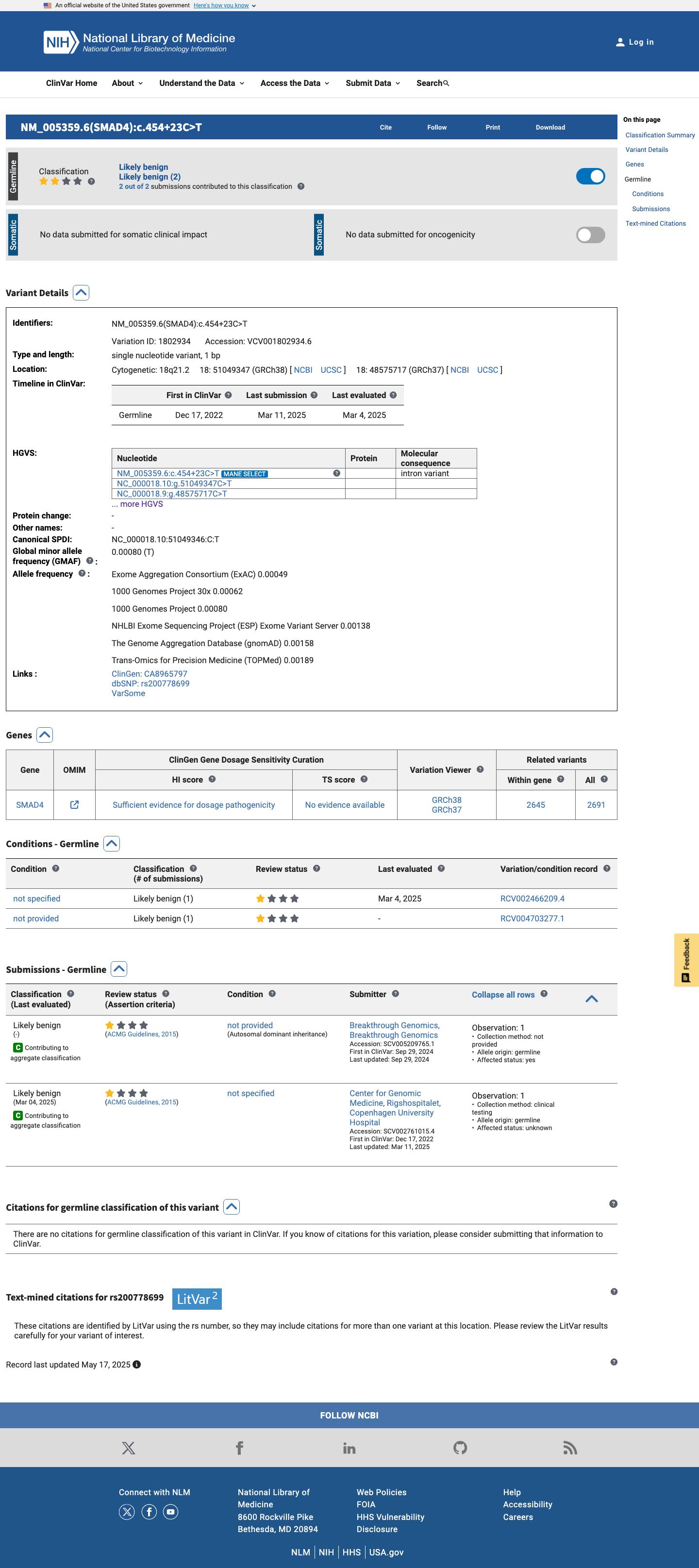This screenshot has width=699, height=1568.
Task: Toggle the Somatic classification switch on
Action: pos(591,235)
